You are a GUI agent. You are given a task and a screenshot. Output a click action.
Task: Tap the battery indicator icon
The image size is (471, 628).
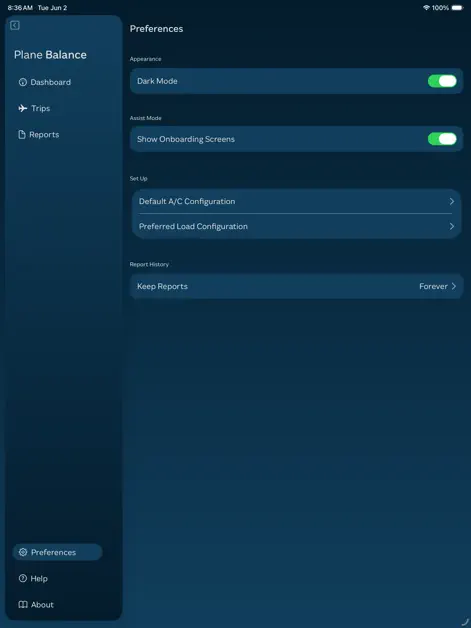(x=457, y=8)
